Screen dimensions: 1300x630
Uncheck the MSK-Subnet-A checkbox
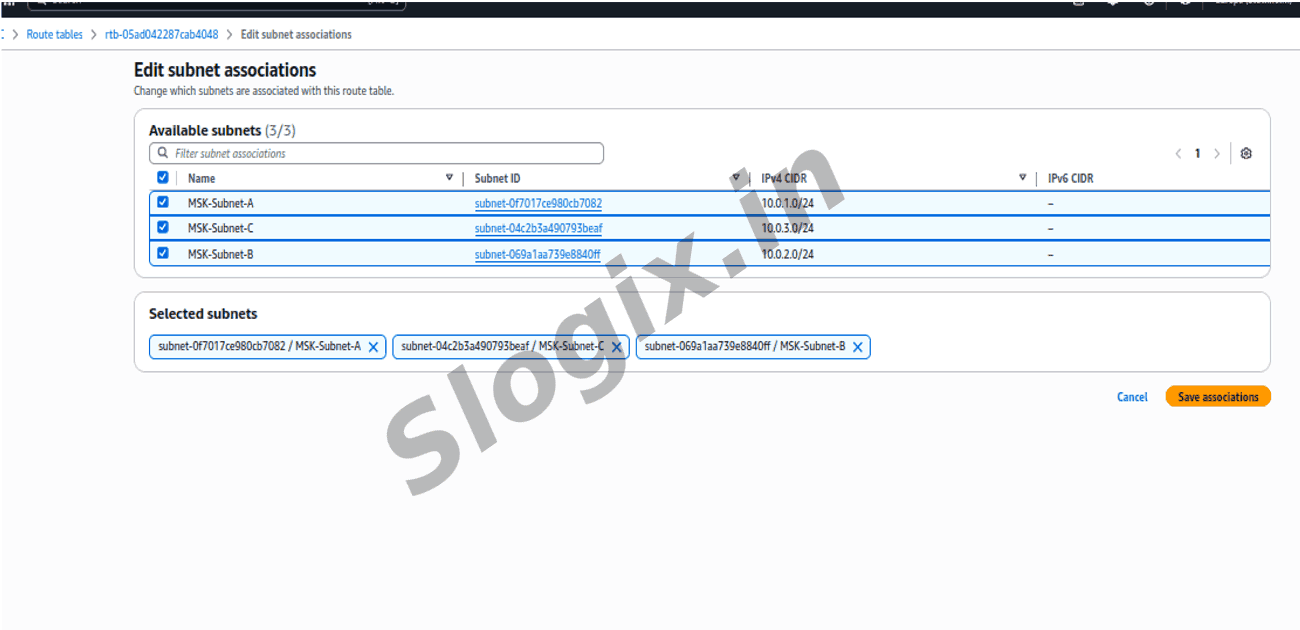[163, 202]
